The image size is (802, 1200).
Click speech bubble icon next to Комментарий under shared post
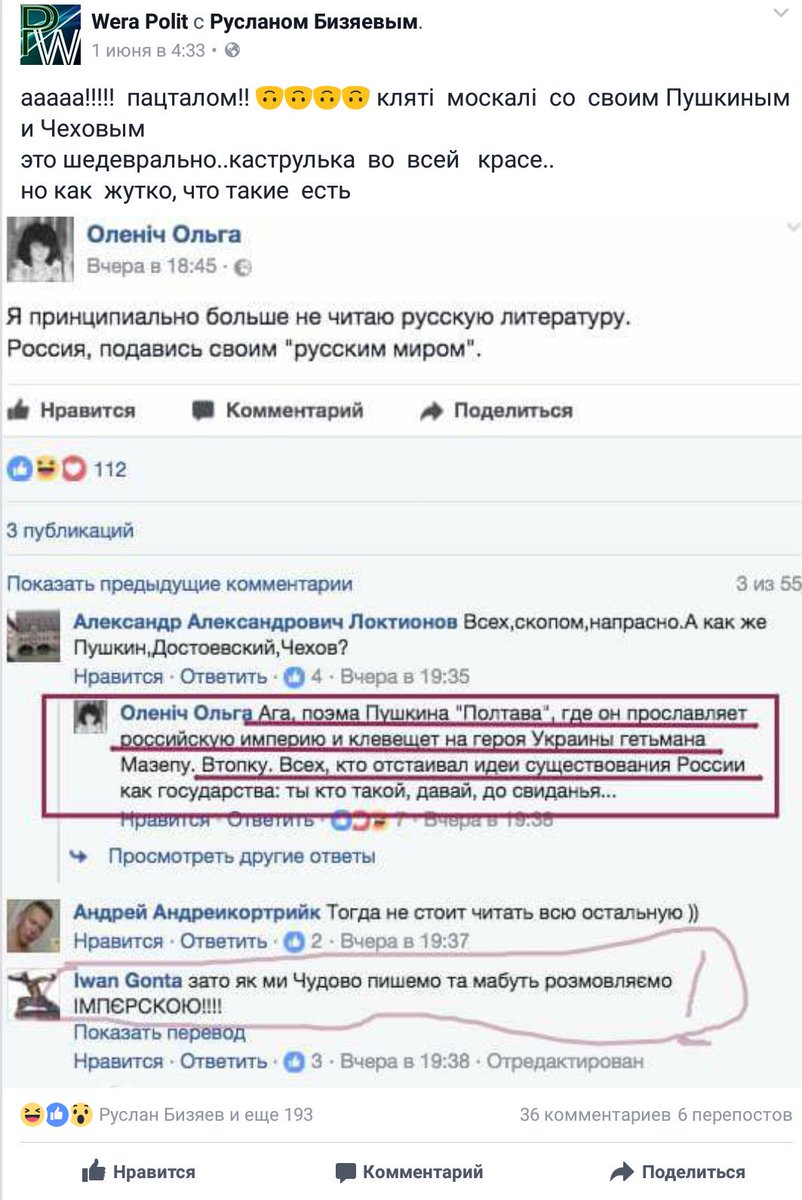(x=203, y=410)
